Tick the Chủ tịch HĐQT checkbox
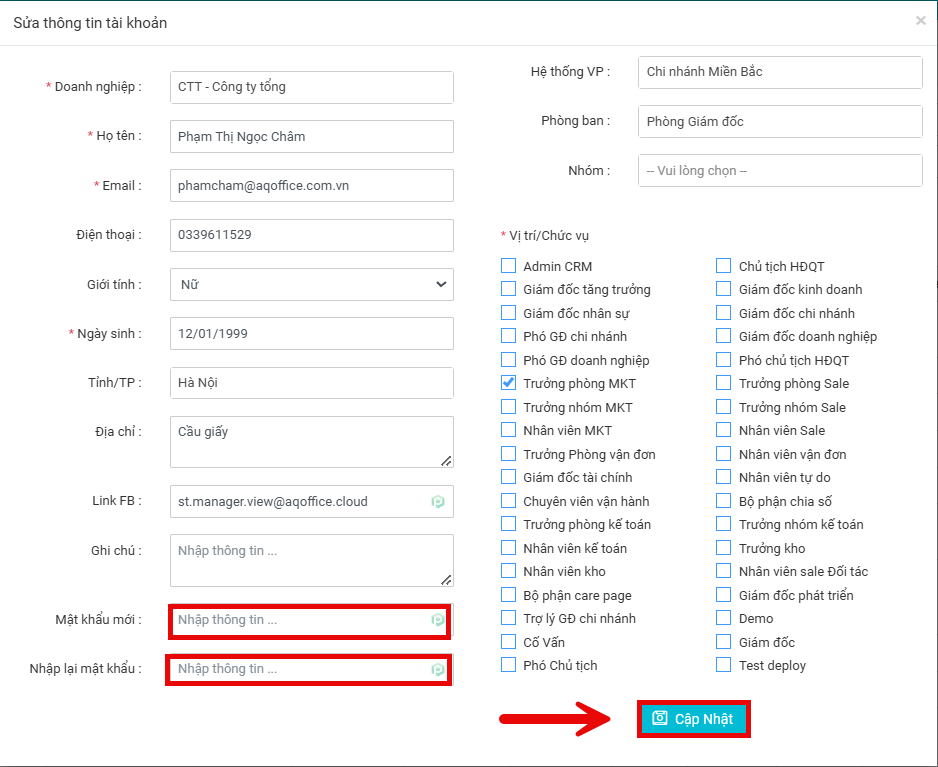938x767 pixels. tap(724, 266)
